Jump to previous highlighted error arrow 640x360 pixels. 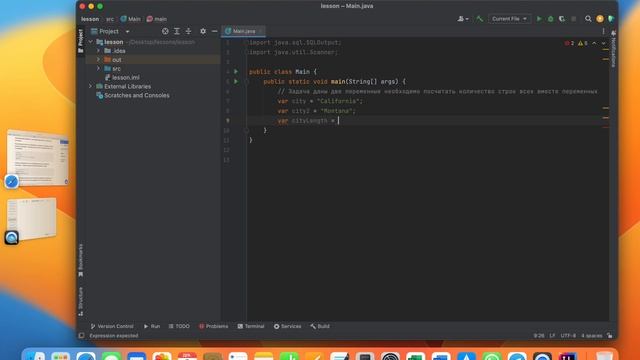pos(594,43)
